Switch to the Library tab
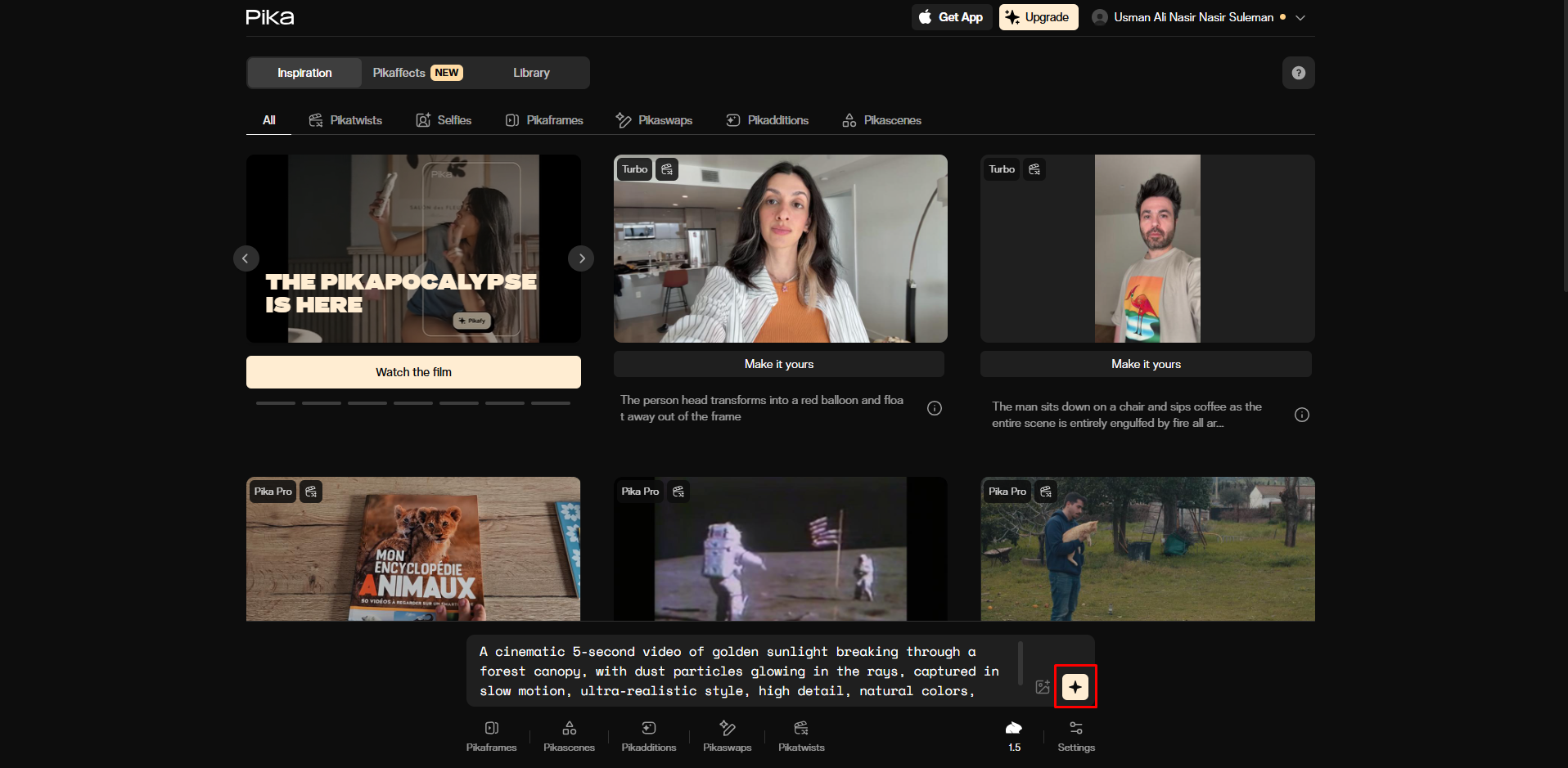Screen dimensions: 1568x768 click(x=530, y=72)
